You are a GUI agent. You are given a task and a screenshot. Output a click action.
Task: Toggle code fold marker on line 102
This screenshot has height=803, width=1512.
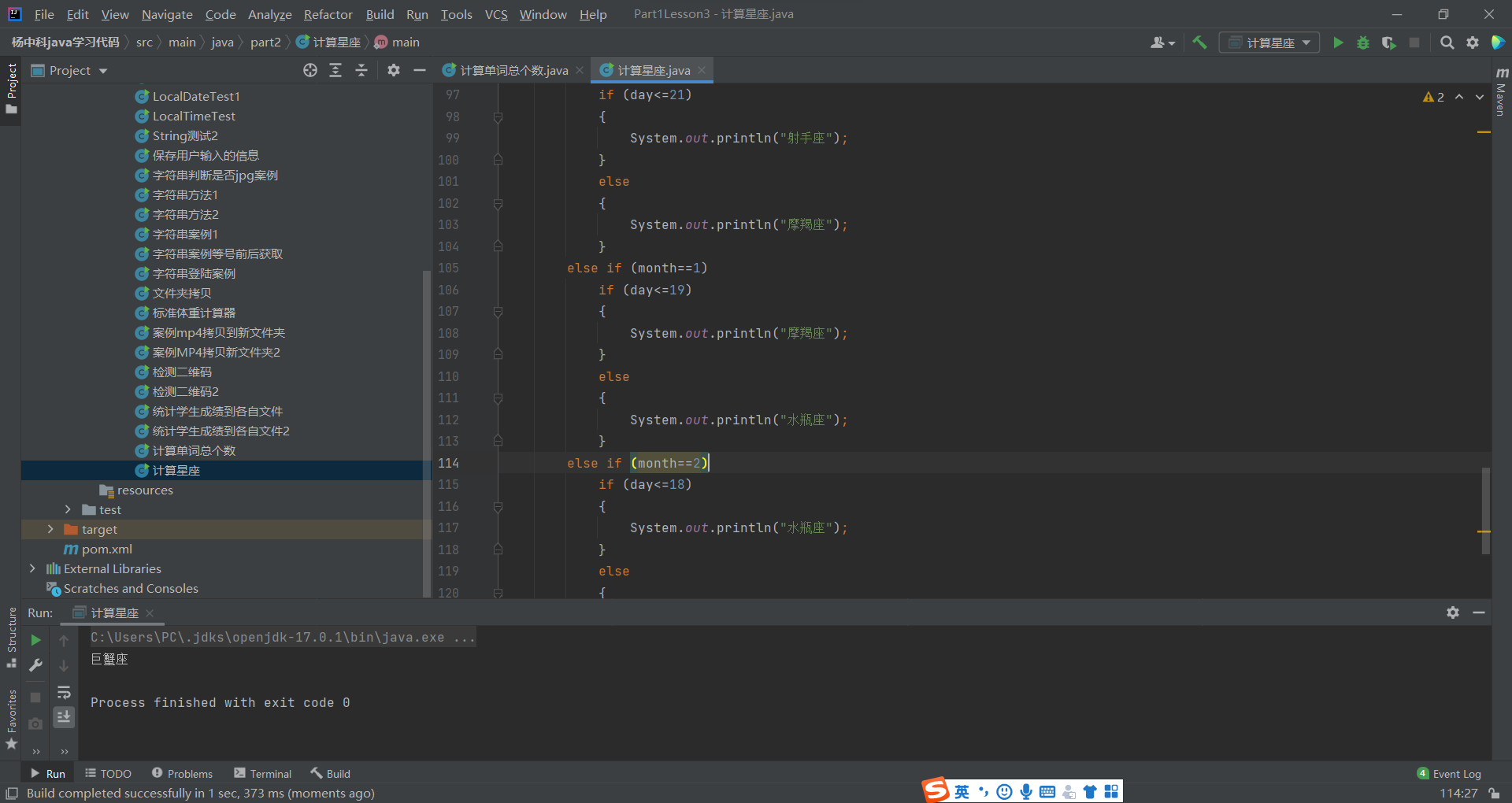click(x=498, y=203)
